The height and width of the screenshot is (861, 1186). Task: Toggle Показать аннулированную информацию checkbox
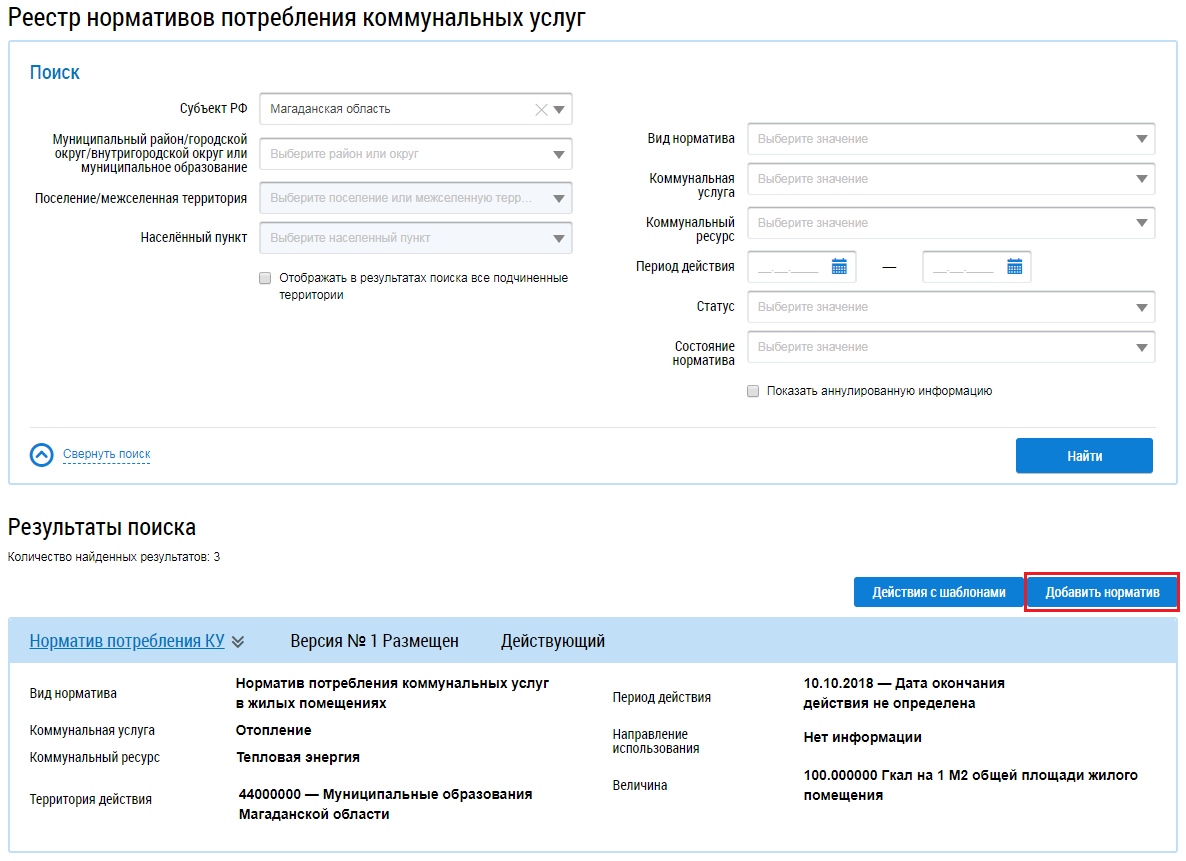tap(753, 392)
